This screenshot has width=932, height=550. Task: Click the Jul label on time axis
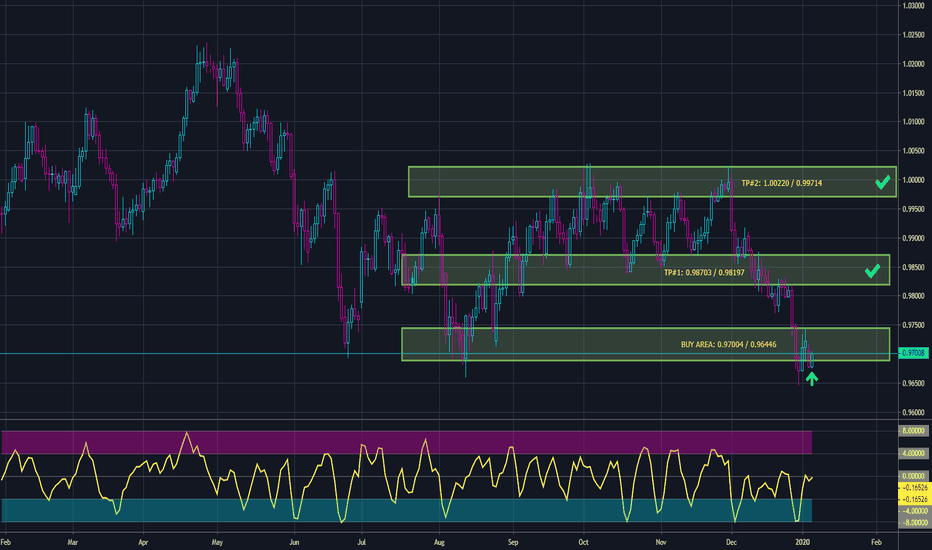(x=361, y=542)
